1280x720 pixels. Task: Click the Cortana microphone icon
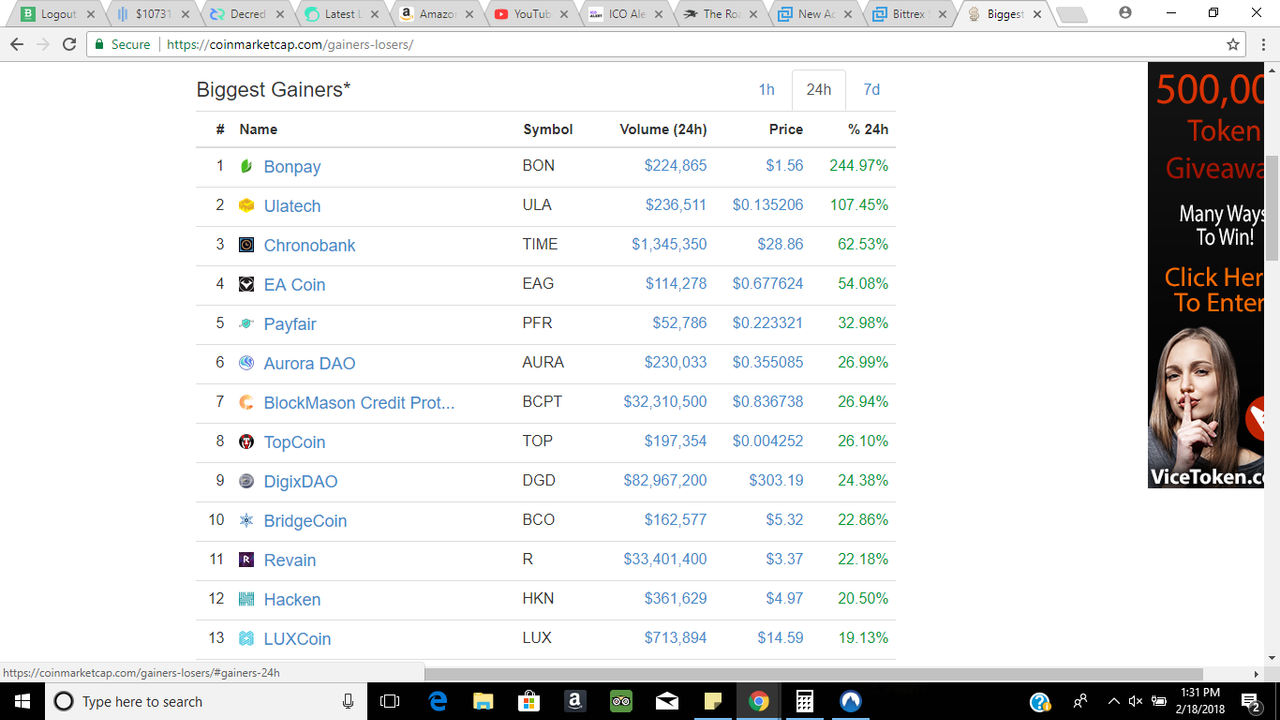(348, 701)
